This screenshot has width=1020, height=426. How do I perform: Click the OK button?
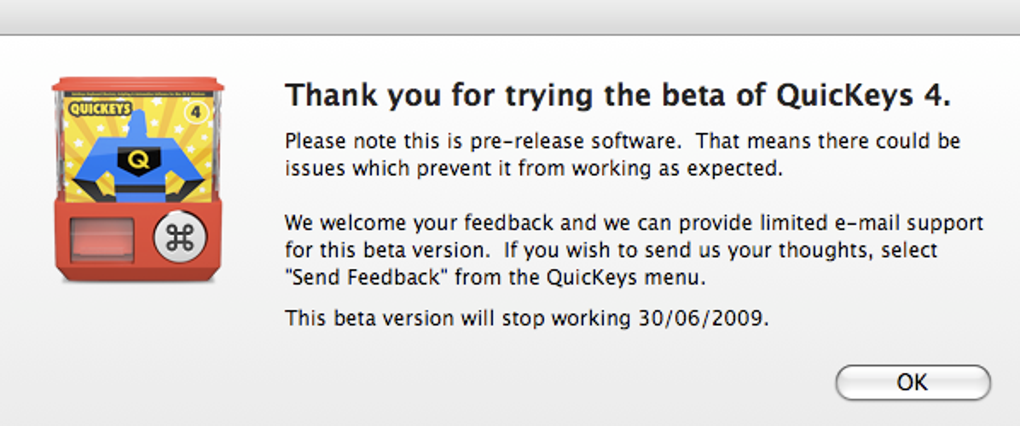click(912, 382)
